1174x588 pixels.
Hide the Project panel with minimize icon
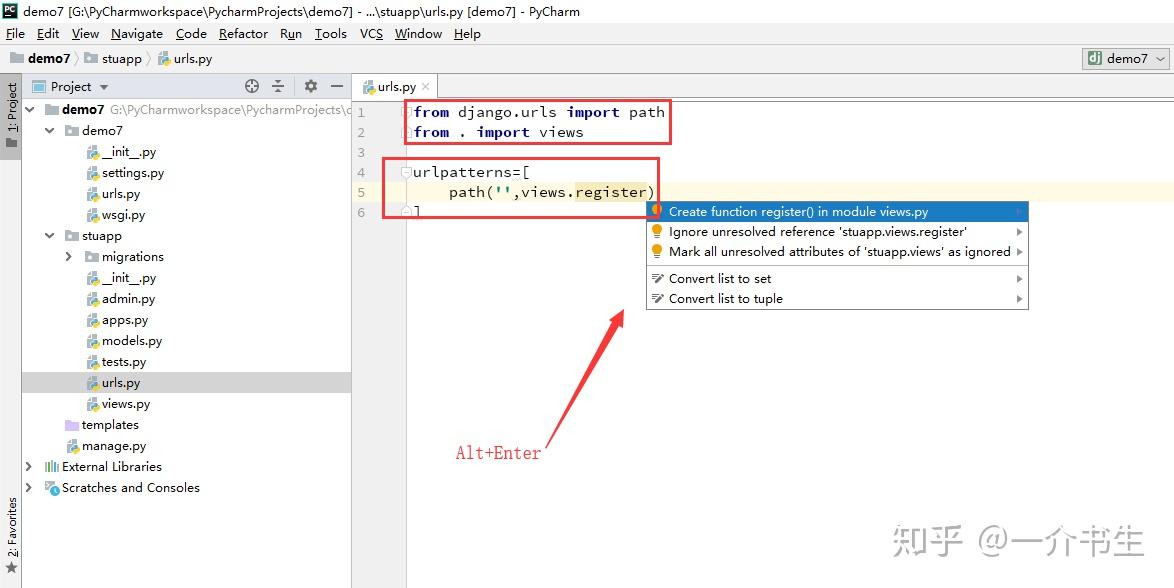(337, 86)
